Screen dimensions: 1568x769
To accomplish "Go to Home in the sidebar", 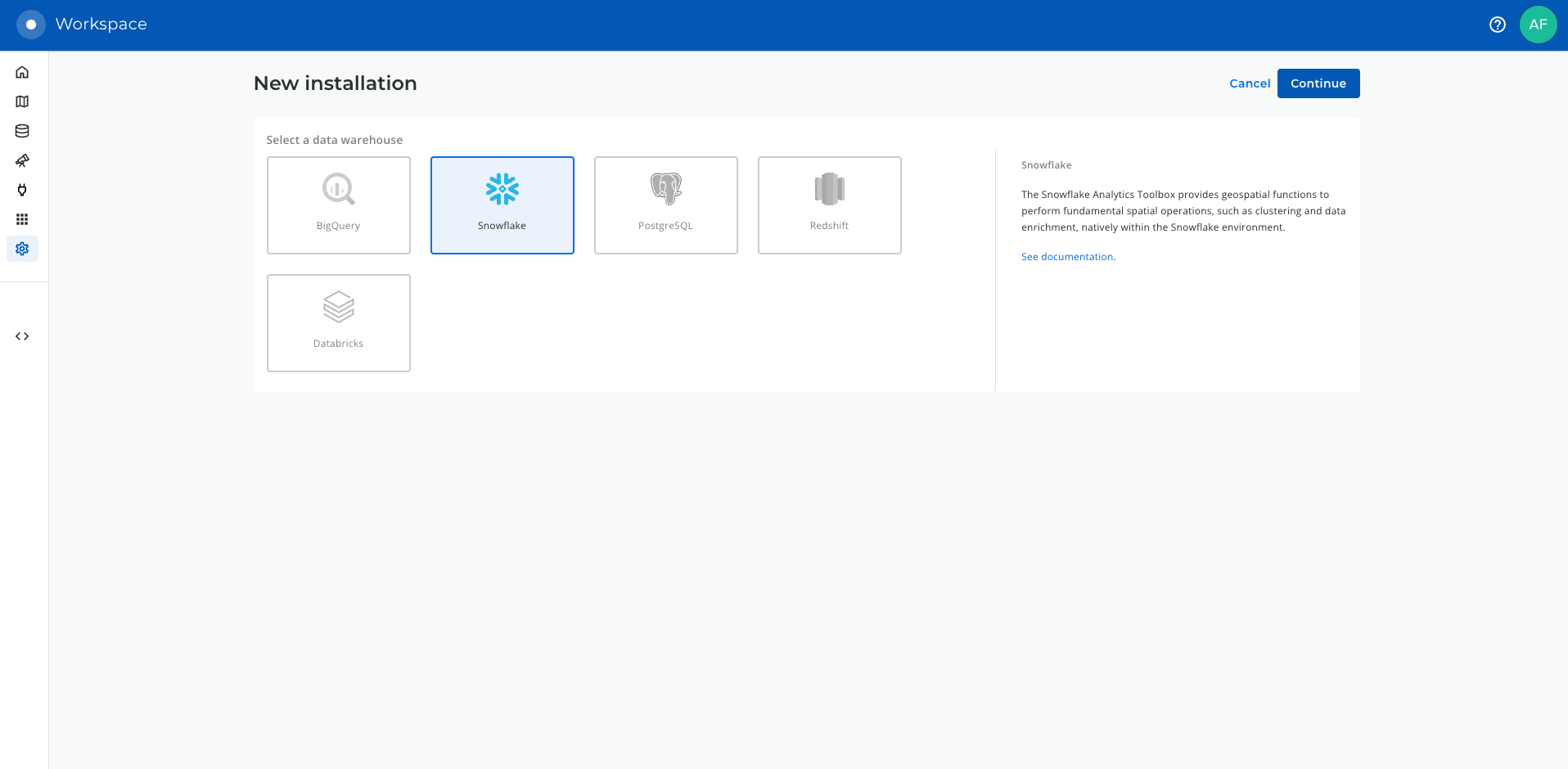I will point(22,72).
